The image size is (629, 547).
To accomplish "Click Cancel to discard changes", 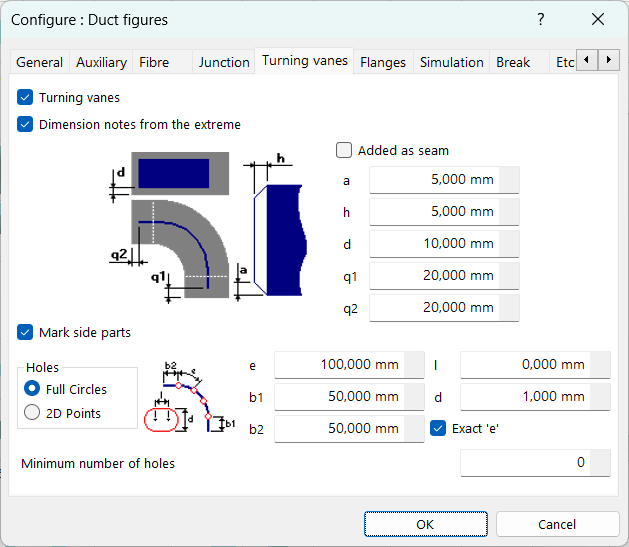I will pos(557,524).
